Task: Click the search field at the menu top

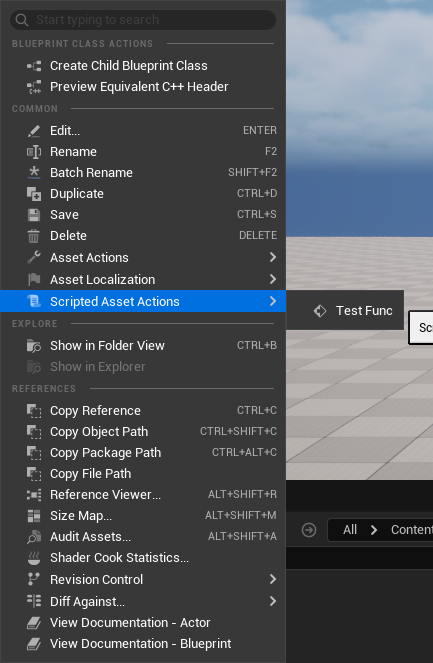Action: [x=143, y=20]
